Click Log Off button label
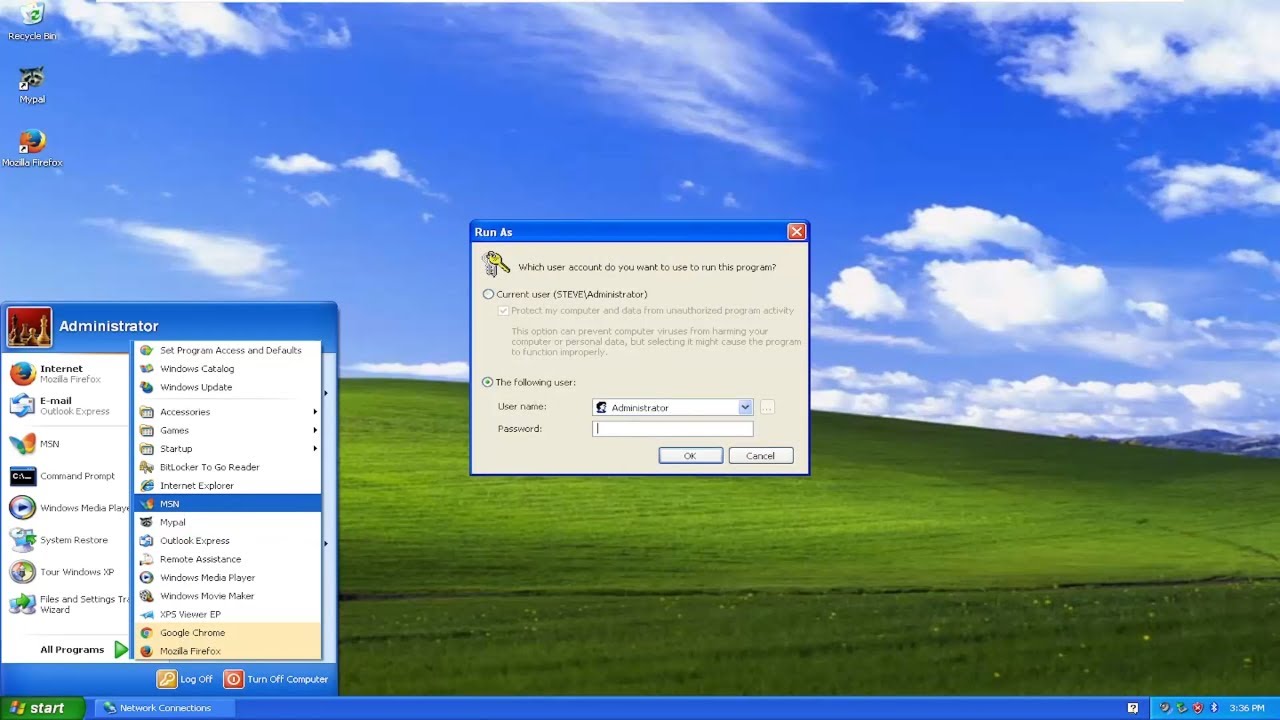1280x720 pixels. [197, 679]
